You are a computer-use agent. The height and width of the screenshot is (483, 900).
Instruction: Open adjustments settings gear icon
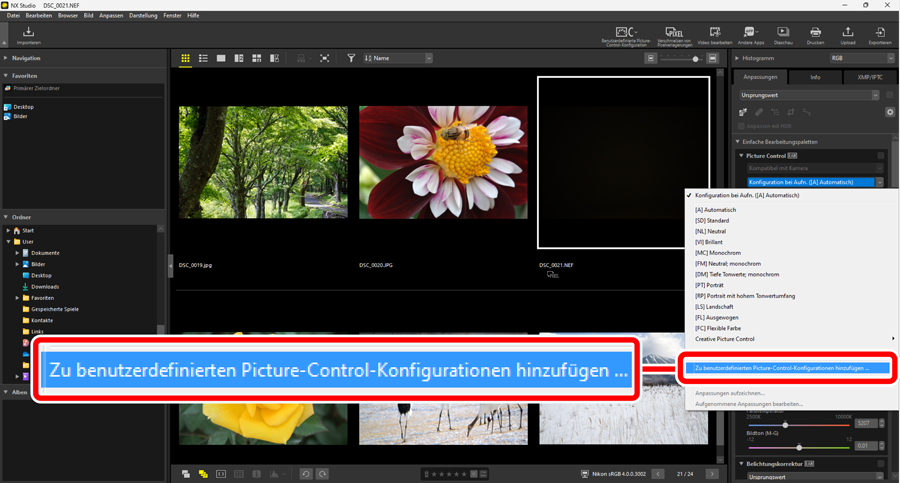889,112
